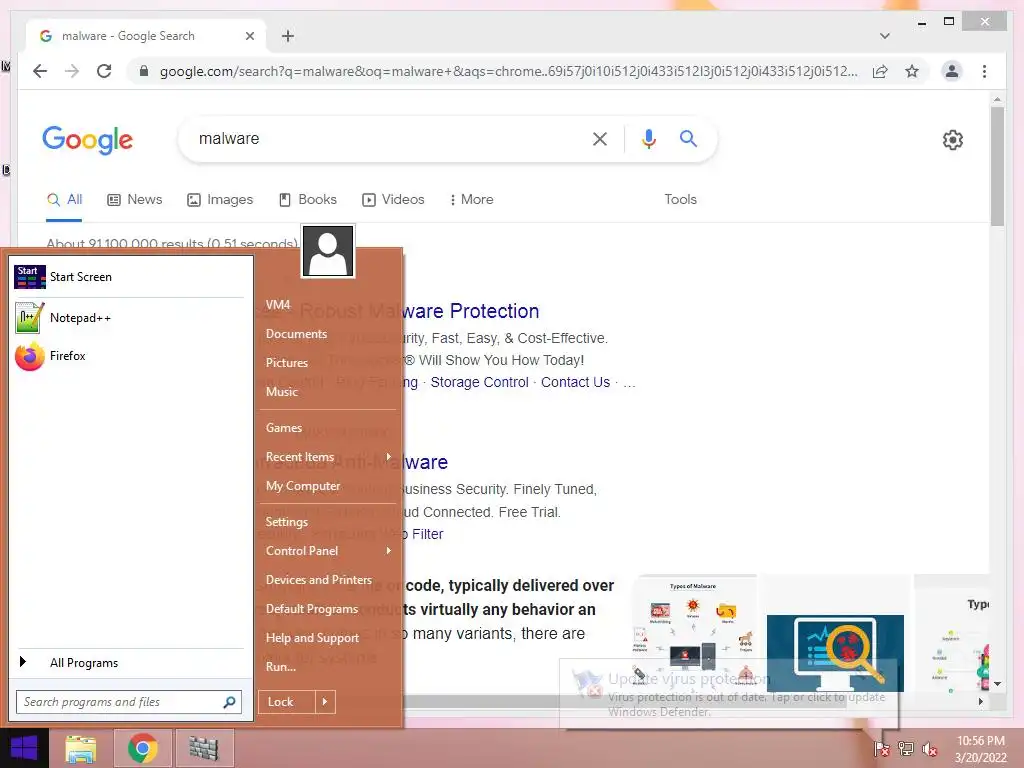
Task: Expand Recent Items submenu
Action: pos(328,457)
